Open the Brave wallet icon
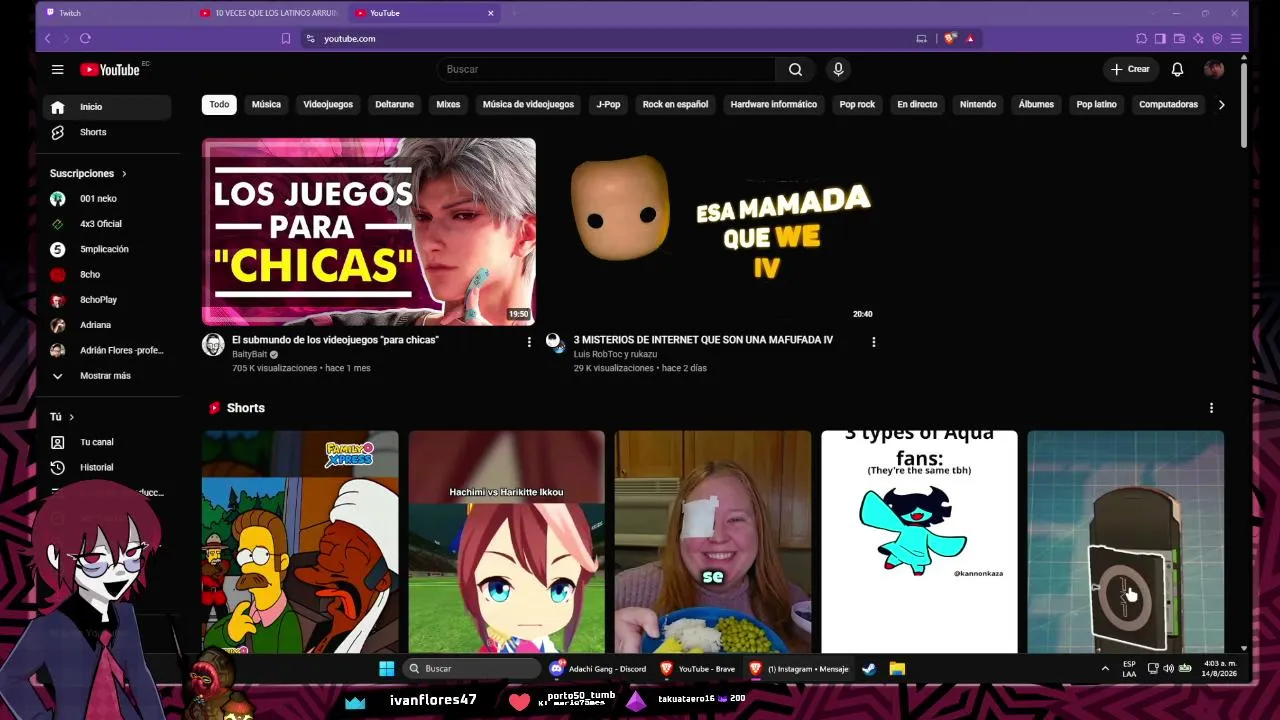1280x720 pixels. [1179, 38]
